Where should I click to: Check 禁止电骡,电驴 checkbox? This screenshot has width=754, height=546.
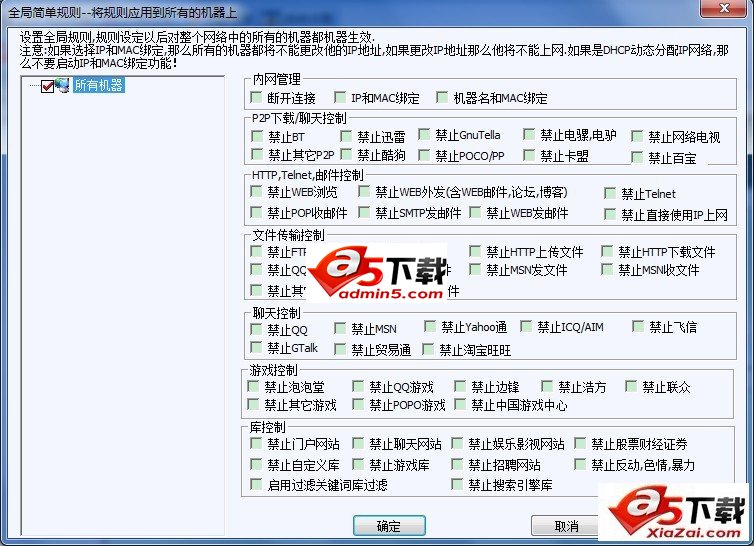(529, 134)
